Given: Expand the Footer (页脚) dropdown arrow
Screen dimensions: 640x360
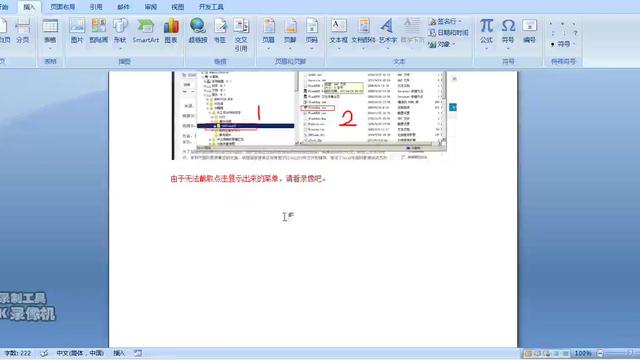Looking at the screenshot, I should 290,49.
